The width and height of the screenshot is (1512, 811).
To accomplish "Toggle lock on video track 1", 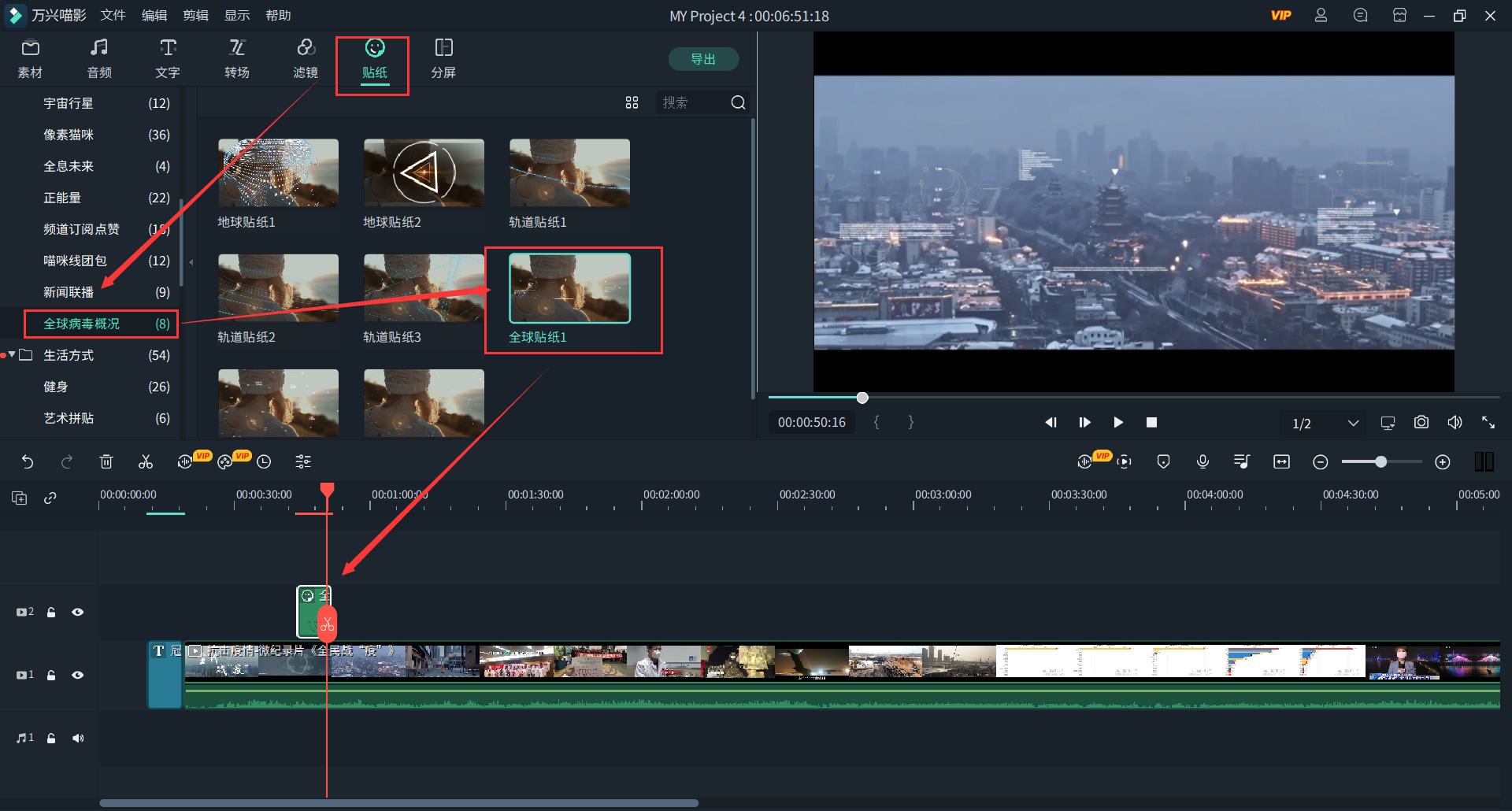I will [x=51, y=676].
